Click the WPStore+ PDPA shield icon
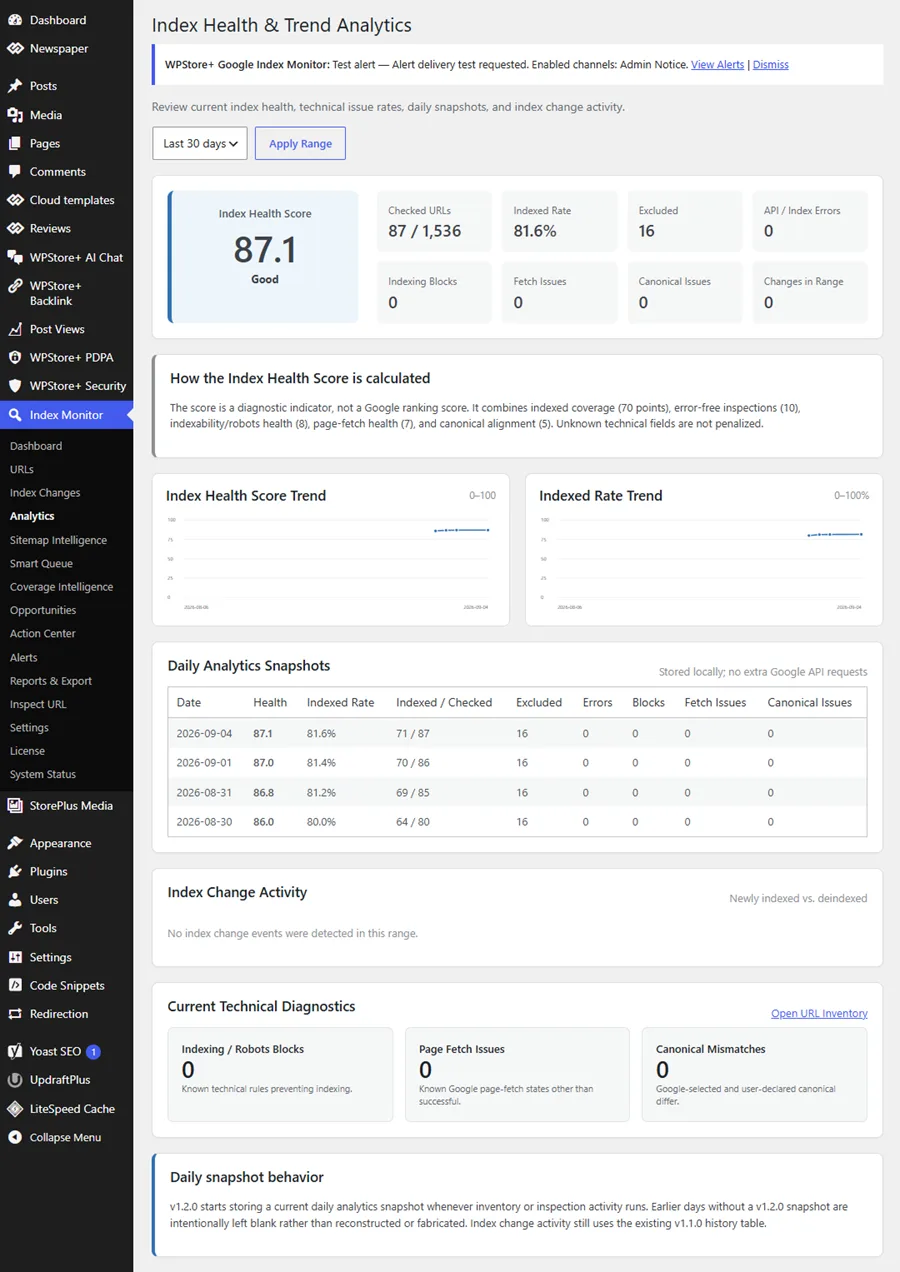Image resolution: width=900 pixels, height=1272 pixels. point(15,357)
